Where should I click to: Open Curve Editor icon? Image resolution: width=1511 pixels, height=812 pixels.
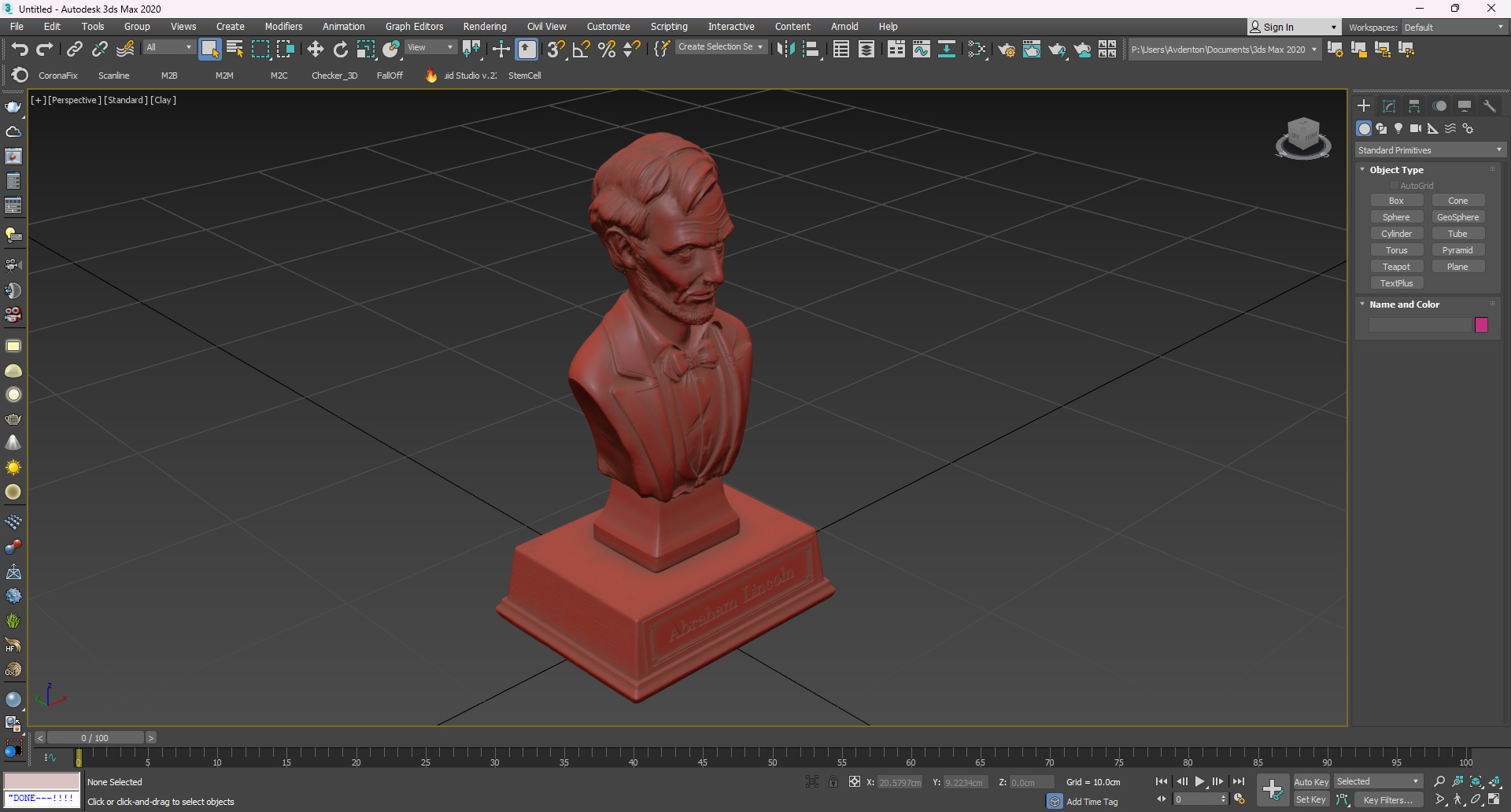pyautogui.click(x=922, y=50)
